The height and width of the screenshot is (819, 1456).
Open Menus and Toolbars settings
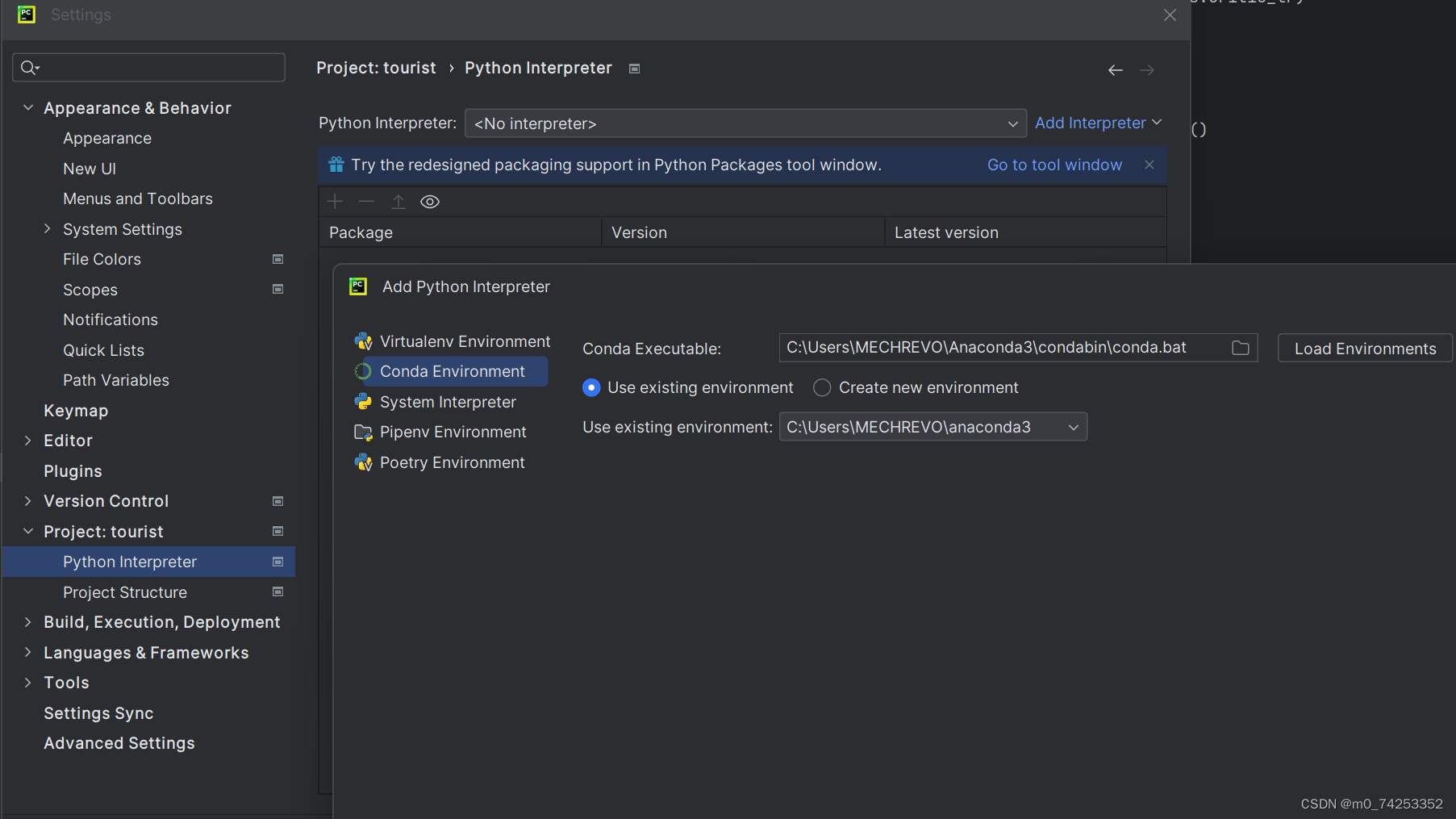pos(138,198)
